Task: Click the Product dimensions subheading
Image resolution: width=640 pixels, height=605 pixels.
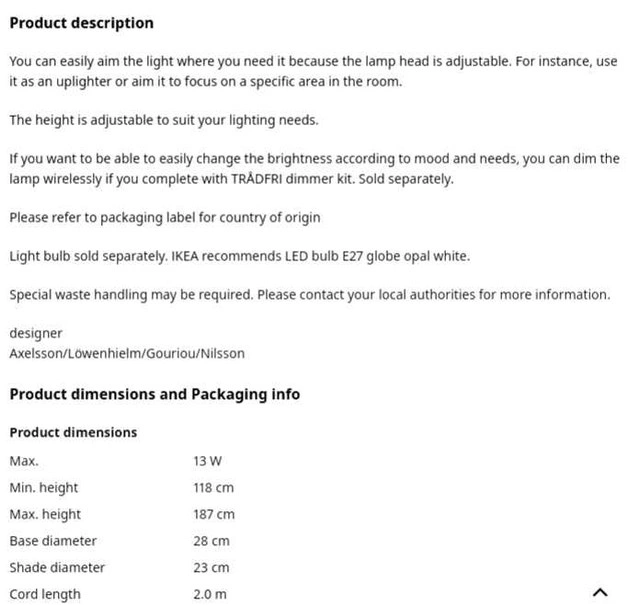Action: (73, 432)
